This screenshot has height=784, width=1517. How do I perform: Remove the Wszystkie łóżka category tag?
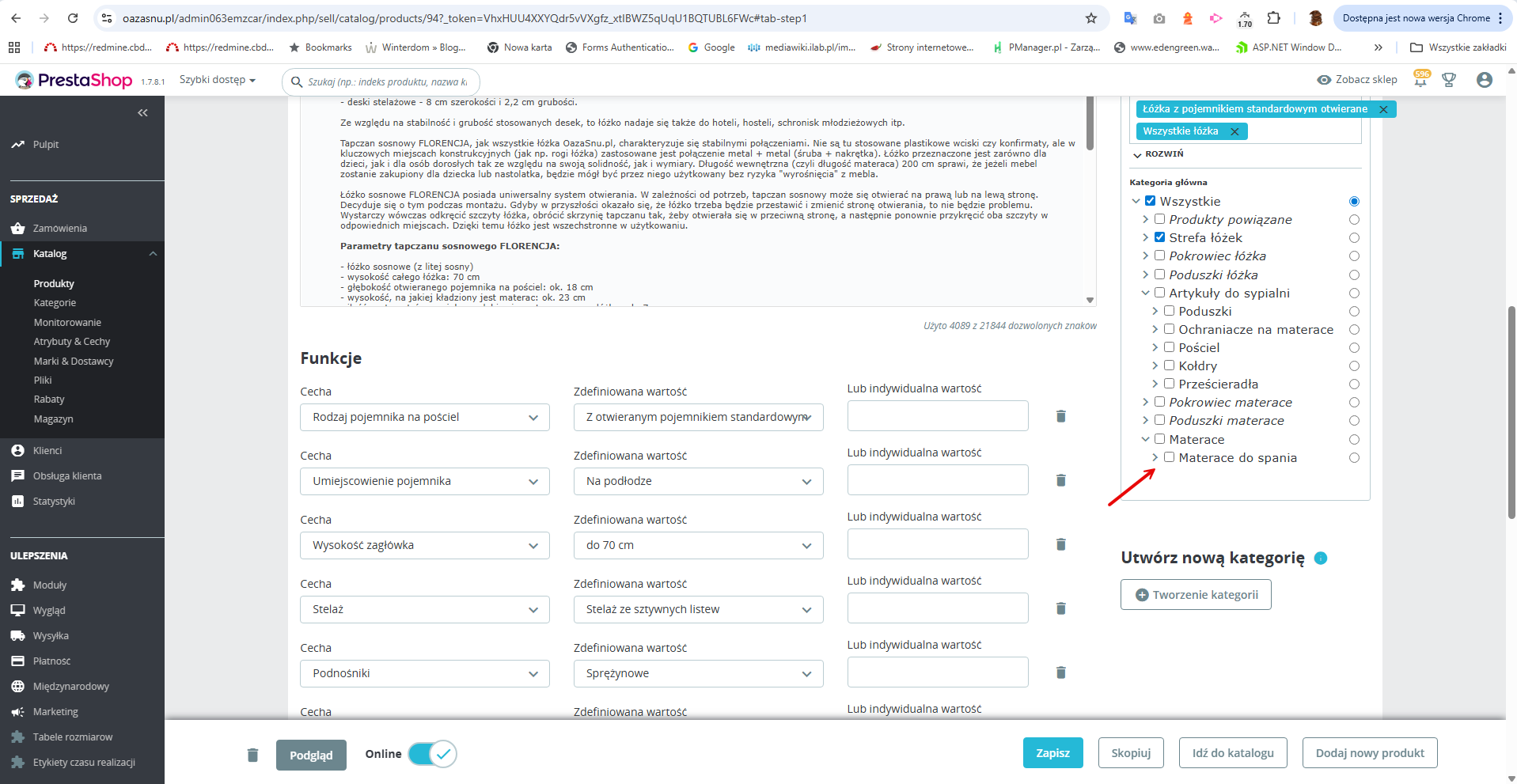point(1234,131)
